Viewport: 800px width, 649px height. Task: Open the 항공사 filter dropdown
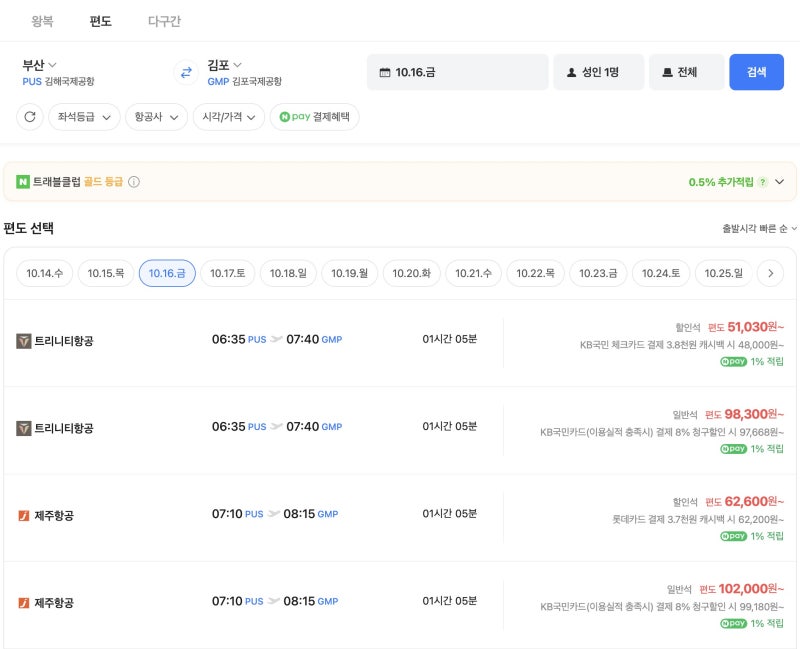click(157, 117)
